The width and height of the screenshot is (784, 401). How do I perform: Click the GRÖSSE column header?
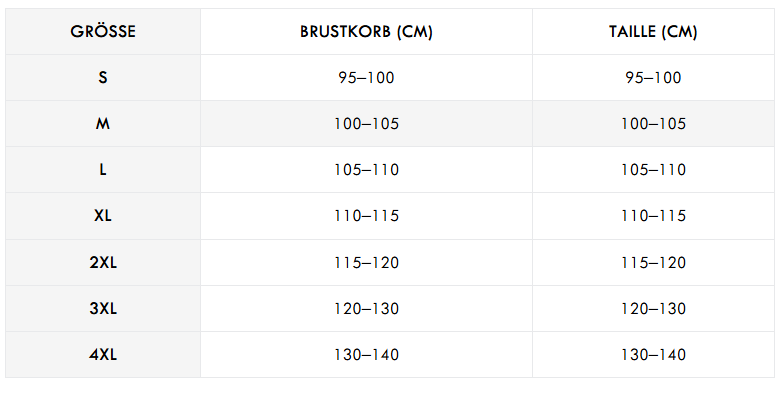pos(103,32)
